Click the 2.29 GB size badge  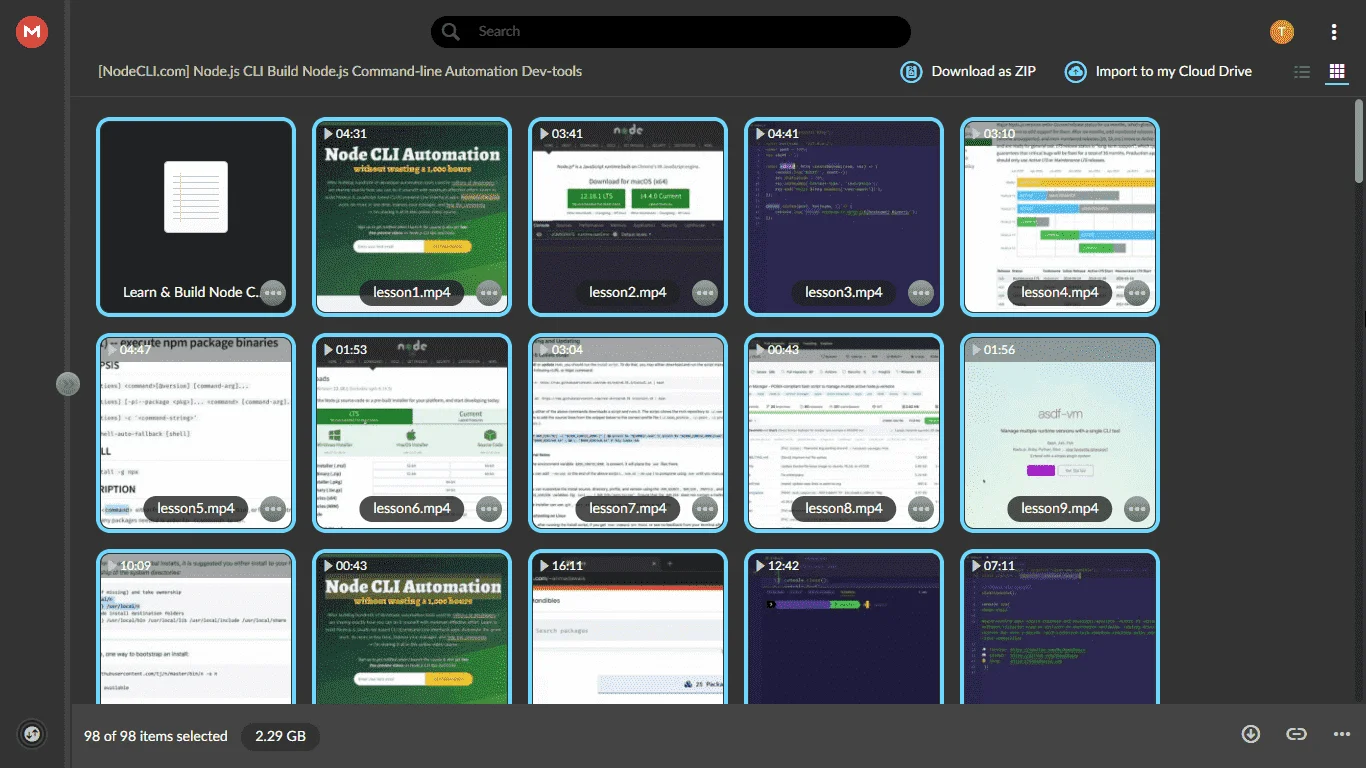click(x=281, y=737)
